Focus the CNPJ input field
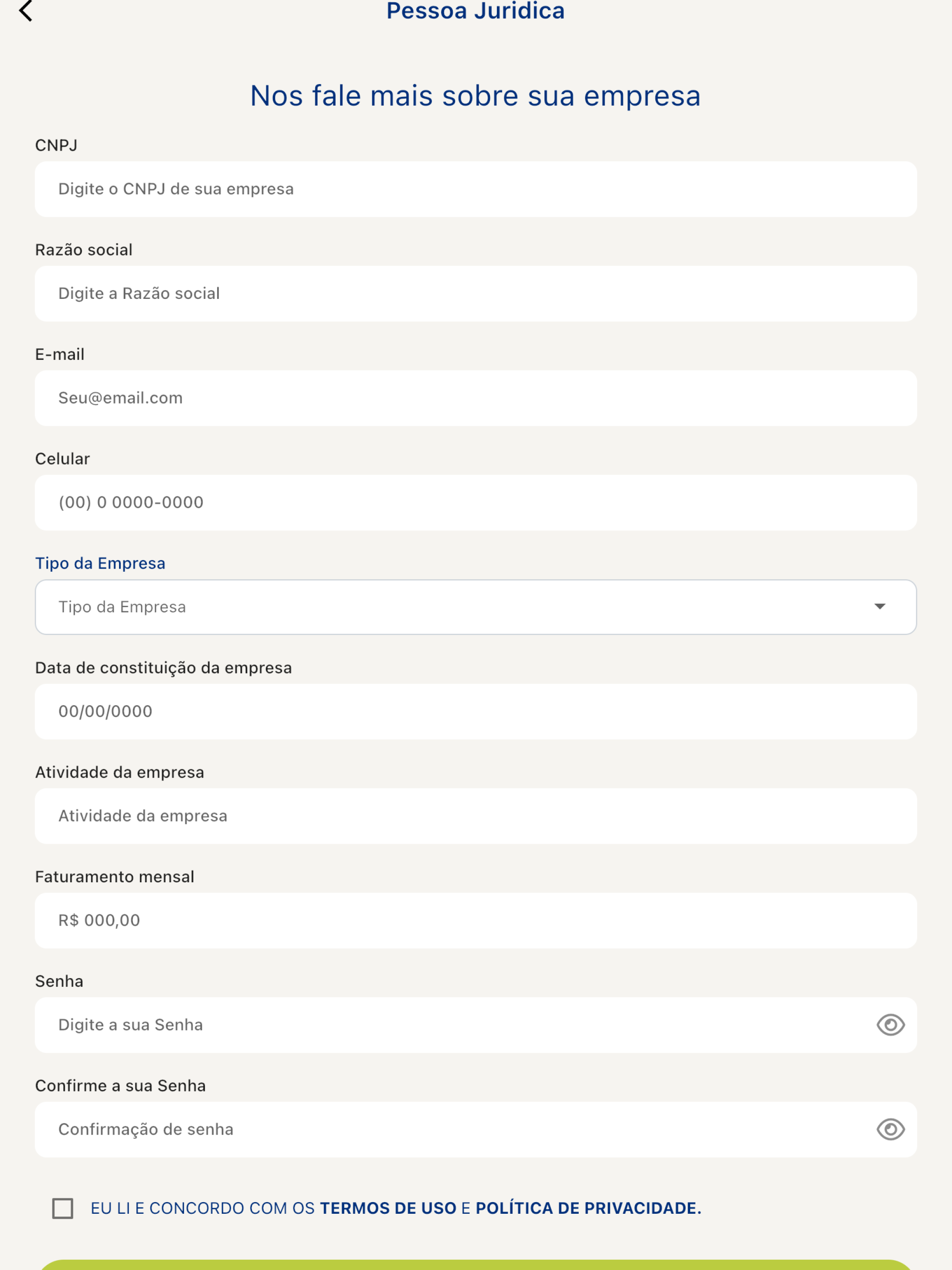Viewport: 952px width, 1270px height. point(476,189)
